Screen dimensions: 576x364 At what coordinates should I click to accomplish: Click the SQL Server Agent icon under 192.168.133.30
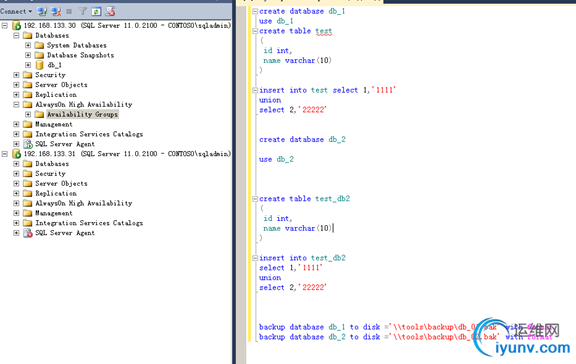[28, 144]
